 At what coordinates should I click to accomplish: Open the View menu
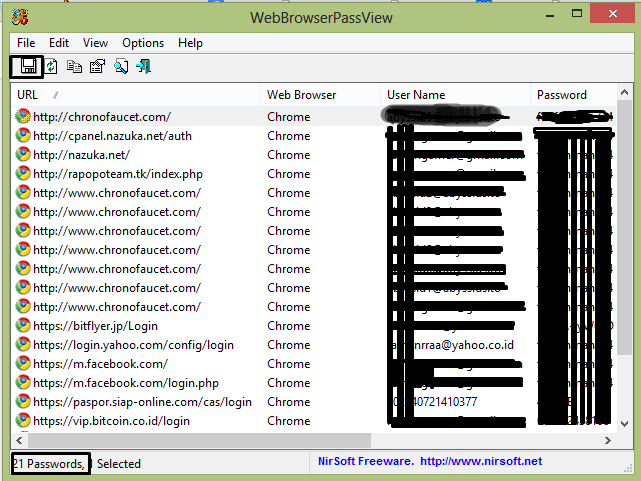tap(95, 43)
